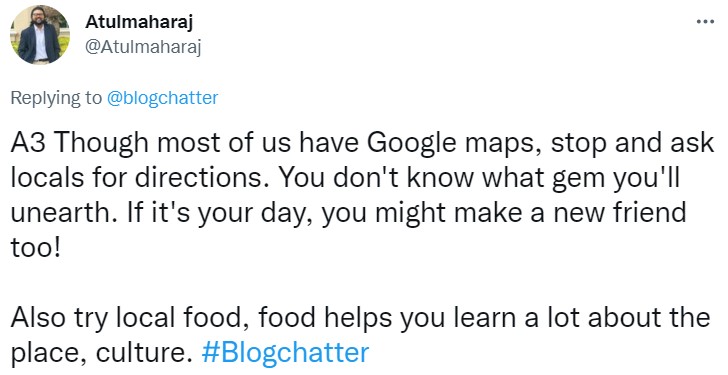Open Atulmaharaj's profile photo avatar

40,35
